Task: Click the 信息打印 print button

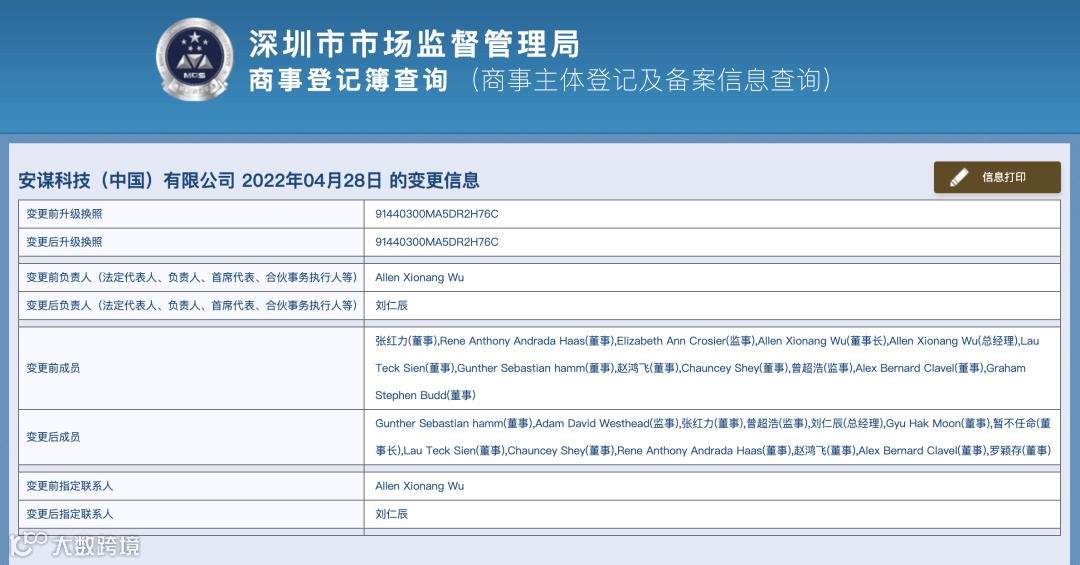Action: click(x=997, y=177)
